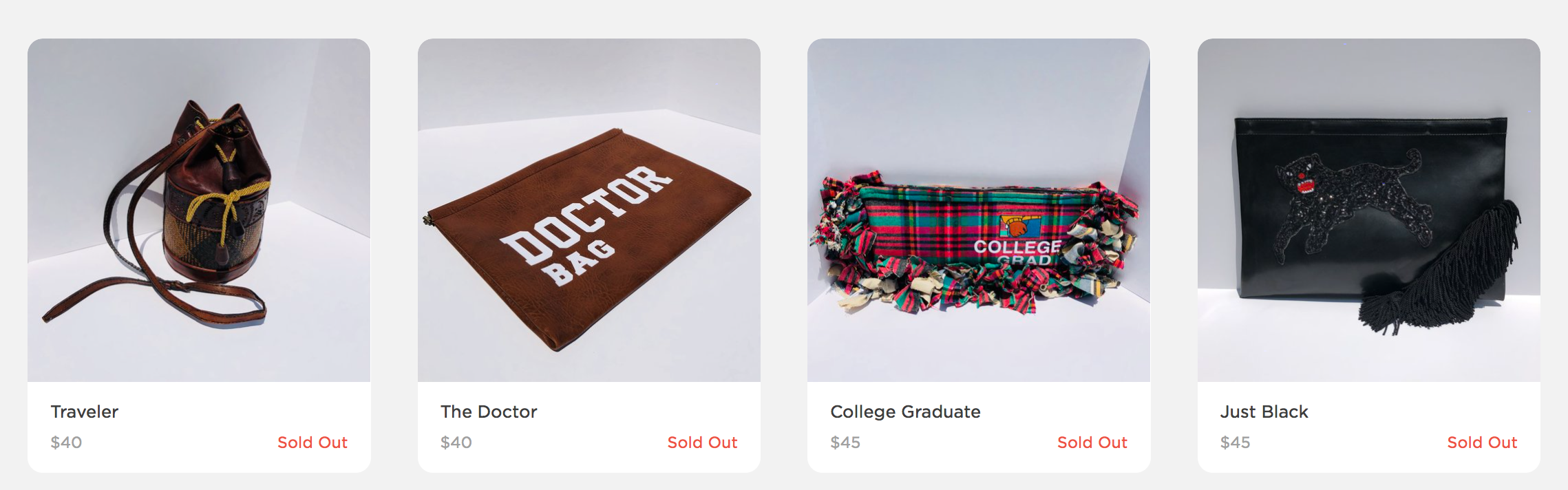
Task: Click the College Graduate $45 price
Action: point(845,443)
